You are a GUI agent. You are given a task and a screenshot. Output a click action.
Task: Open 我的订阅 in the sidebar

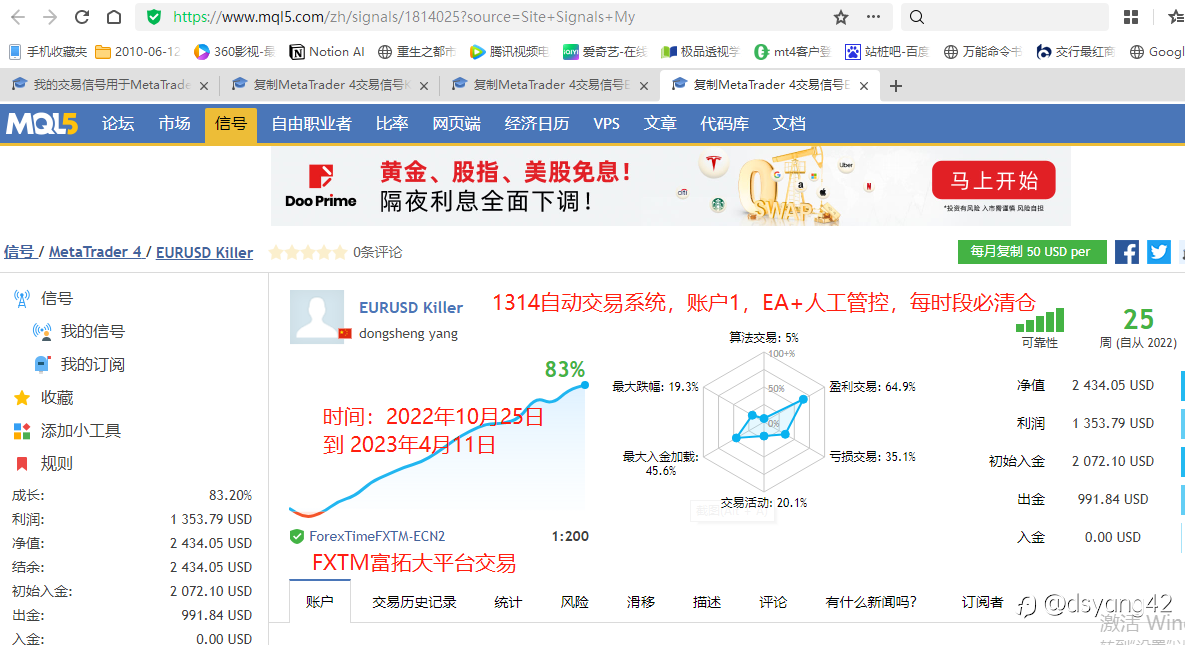click(x=92, y=364)
